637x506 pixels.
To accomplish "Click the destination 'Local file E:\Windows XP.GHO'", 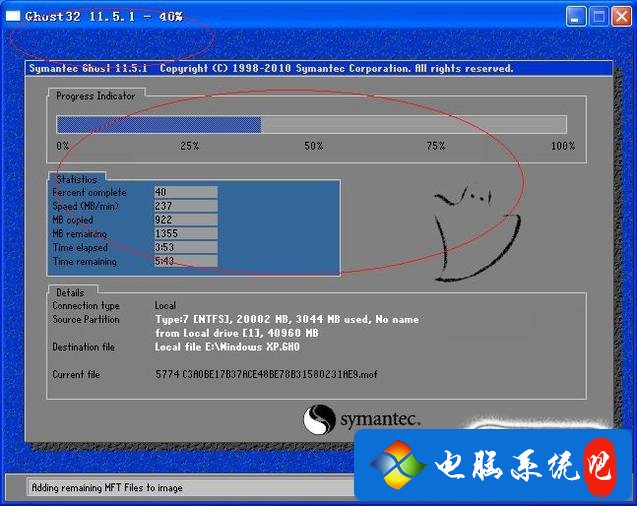I will [x=228, y=347].
